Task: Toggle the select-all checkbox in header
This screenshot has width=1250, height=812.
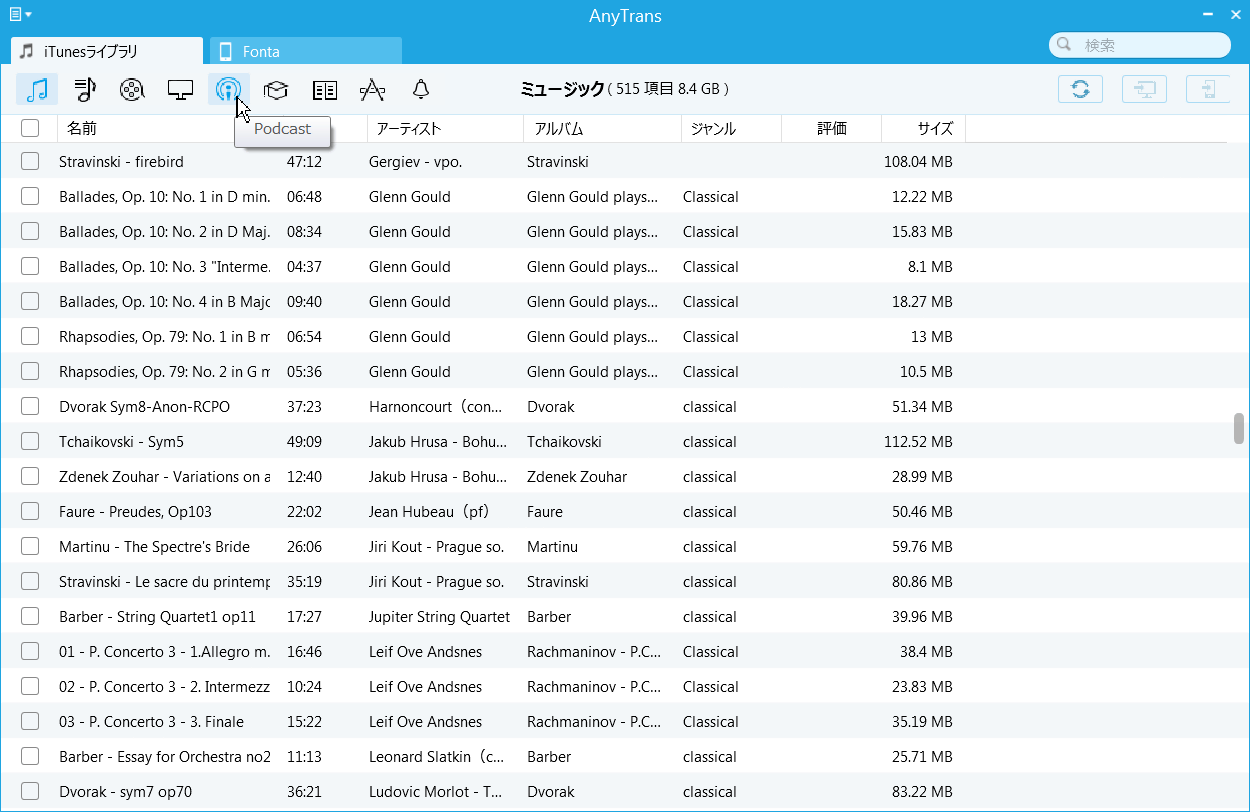Action: [x=30, y=128]
